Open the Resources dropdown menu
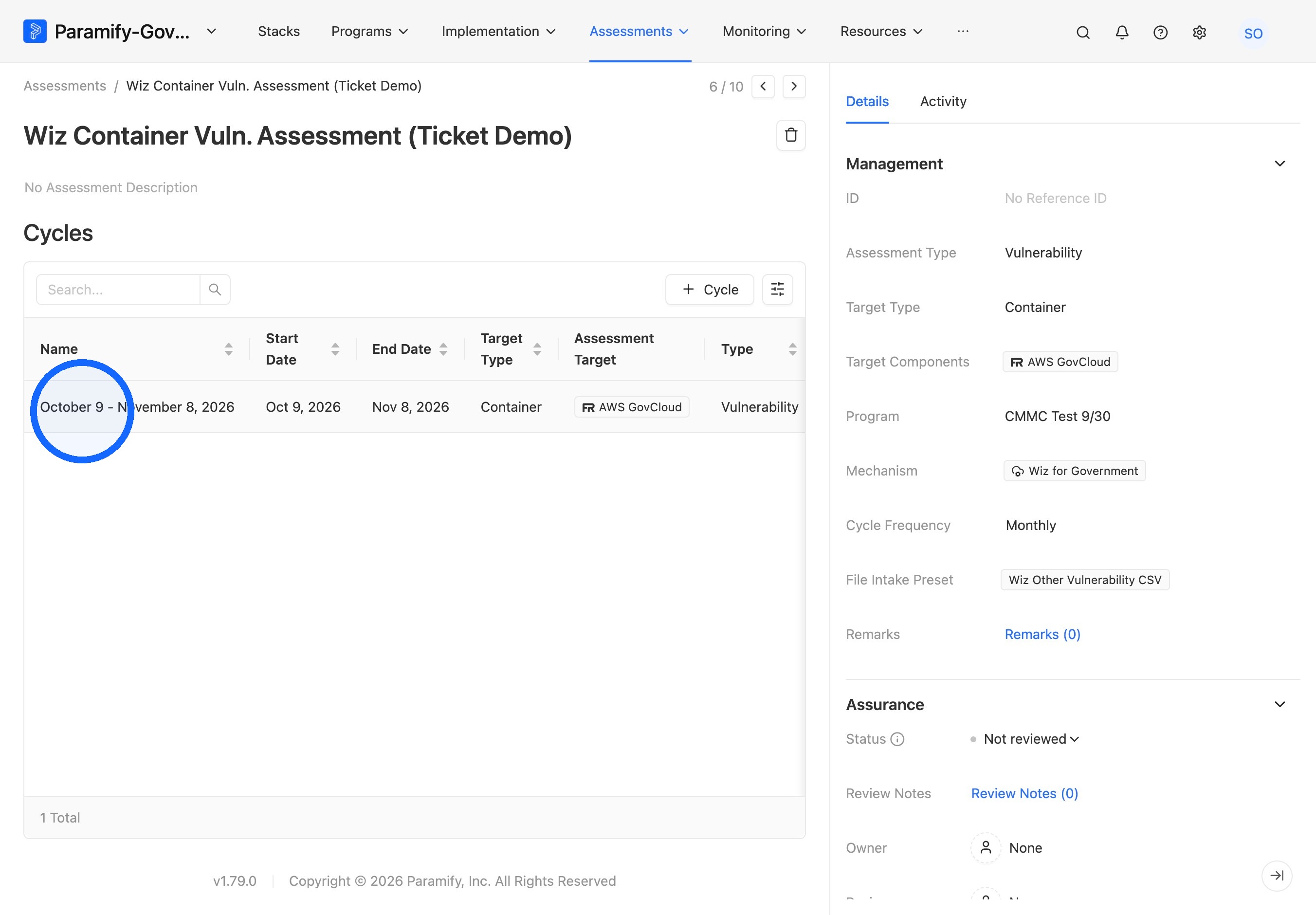This screenshot has height=915, width=1316. point(881,32)
